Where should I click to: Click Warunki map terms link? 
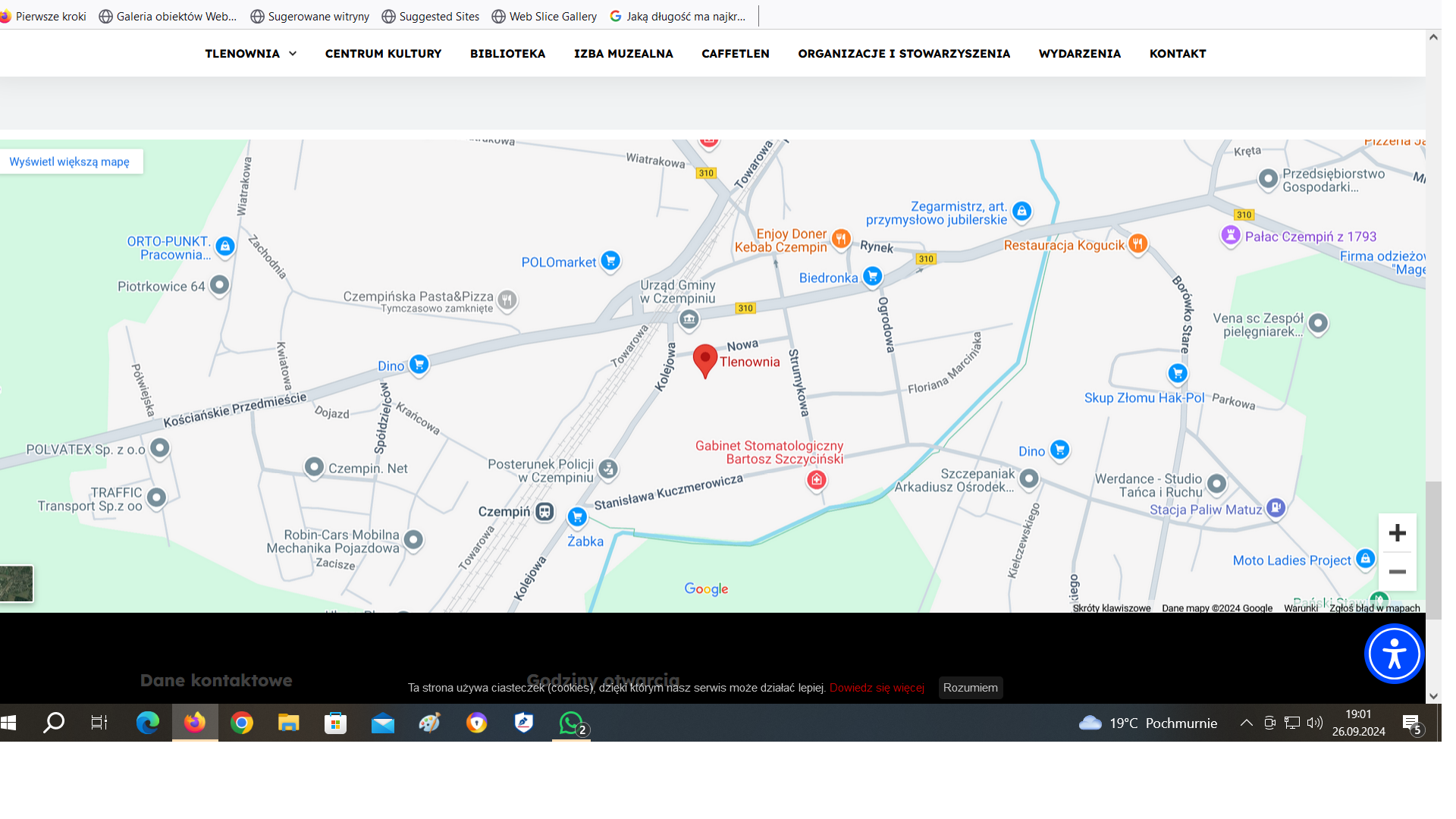coord(1301,608)
